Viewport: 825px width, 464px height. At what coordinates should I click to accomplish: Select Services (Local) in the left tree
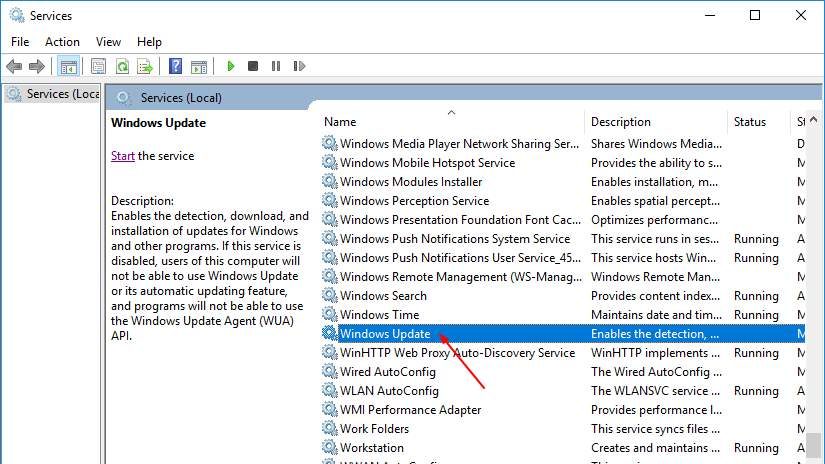point(62,94)
